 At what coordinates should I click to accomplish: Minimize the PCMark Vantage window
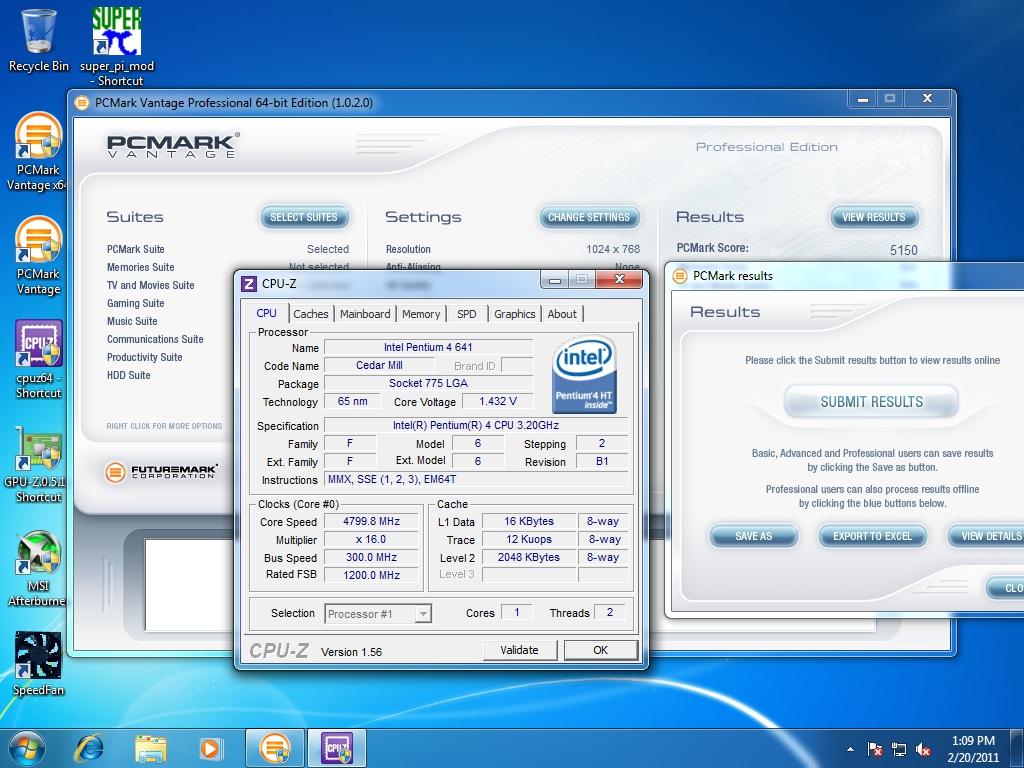863,99
